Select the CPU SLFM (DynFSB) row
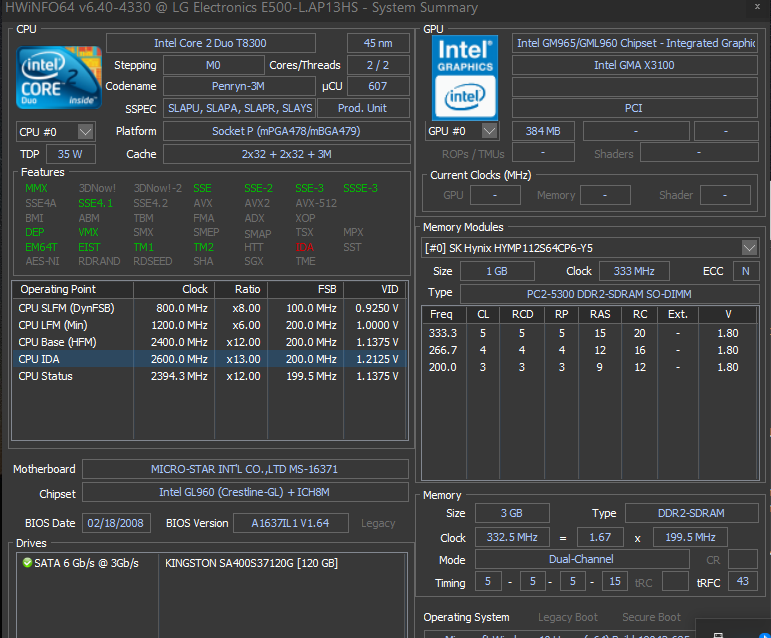Screen dimensions: 771x638 point(210,308)
